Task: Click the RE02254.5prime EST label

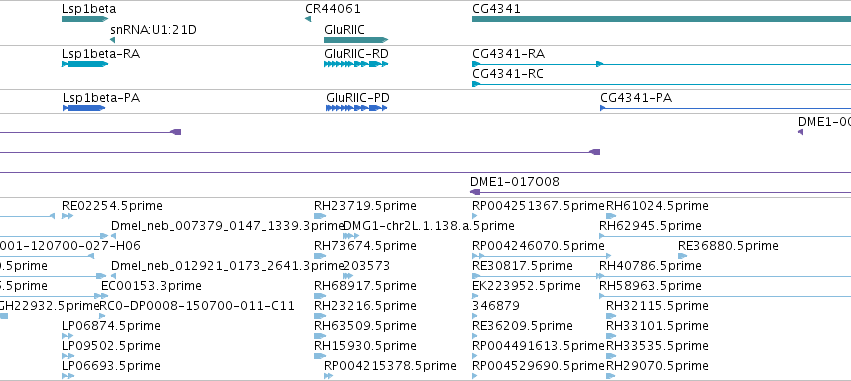Action: point(112,206)
